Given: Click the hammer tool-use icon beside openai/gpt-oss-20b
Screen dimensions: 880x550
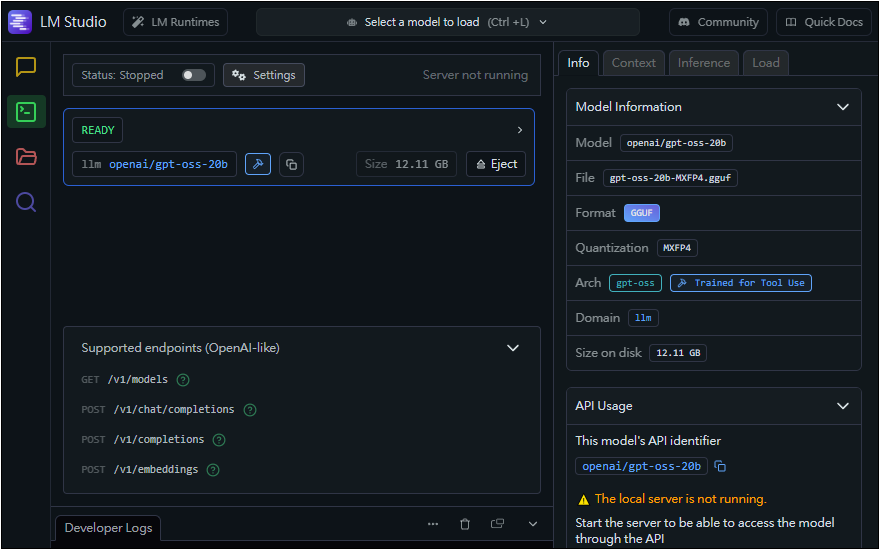Looking at the screenshot, I should pos(258,164).
